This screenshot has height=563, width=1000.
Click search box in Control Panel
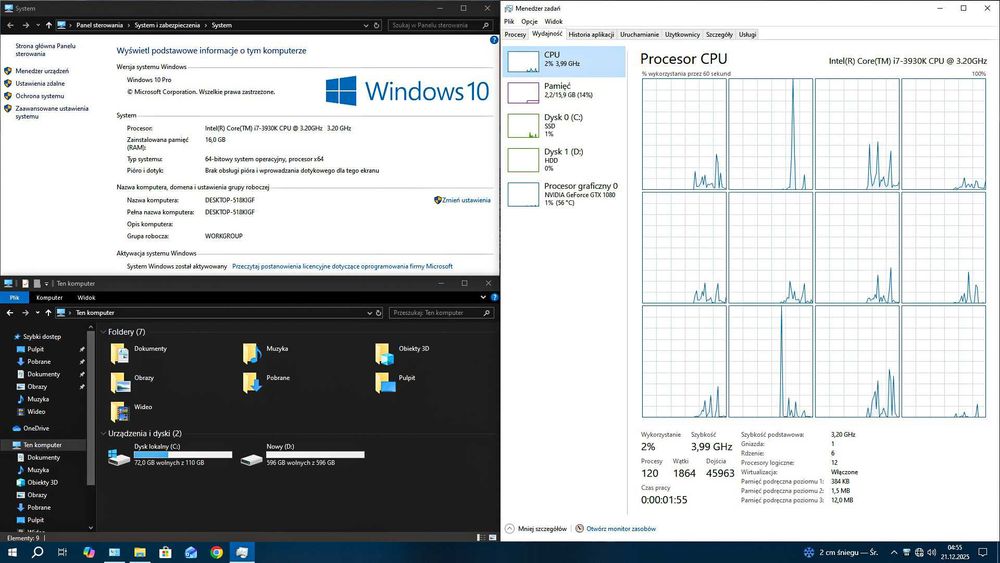click(x=440, y=25)
